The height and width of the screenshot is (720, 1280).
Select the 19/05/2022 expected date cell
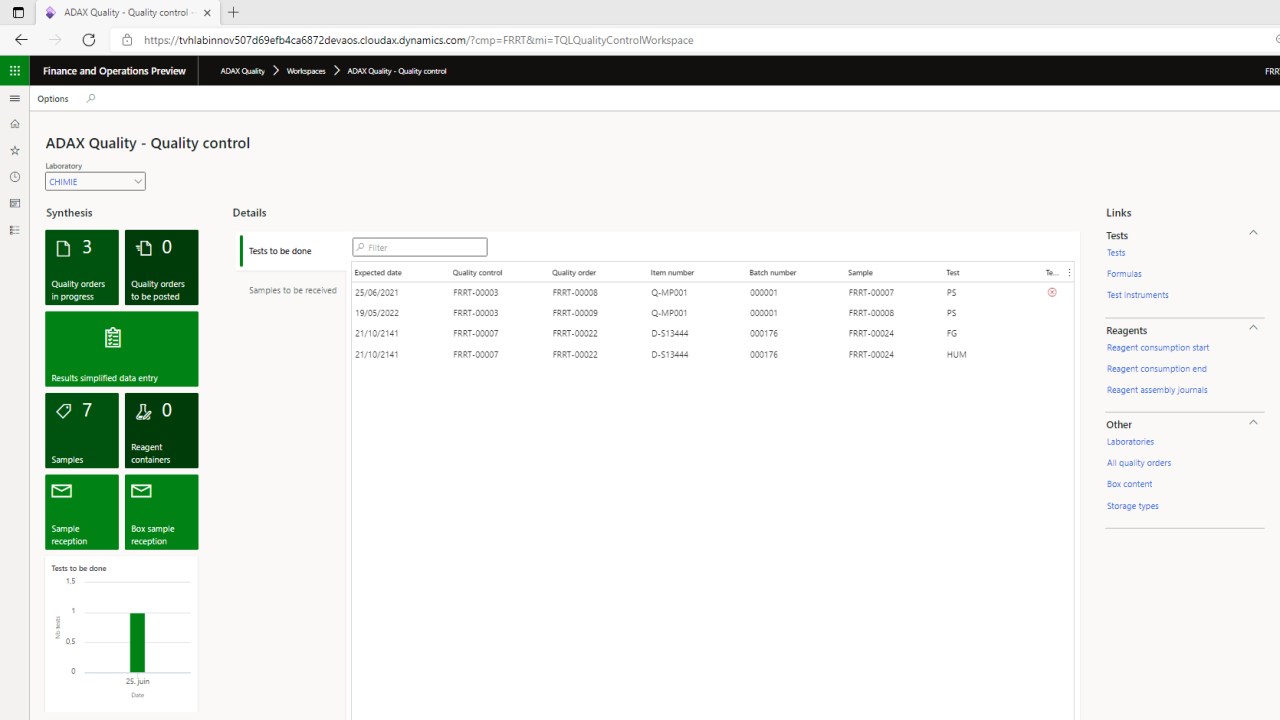coord(377,313)
